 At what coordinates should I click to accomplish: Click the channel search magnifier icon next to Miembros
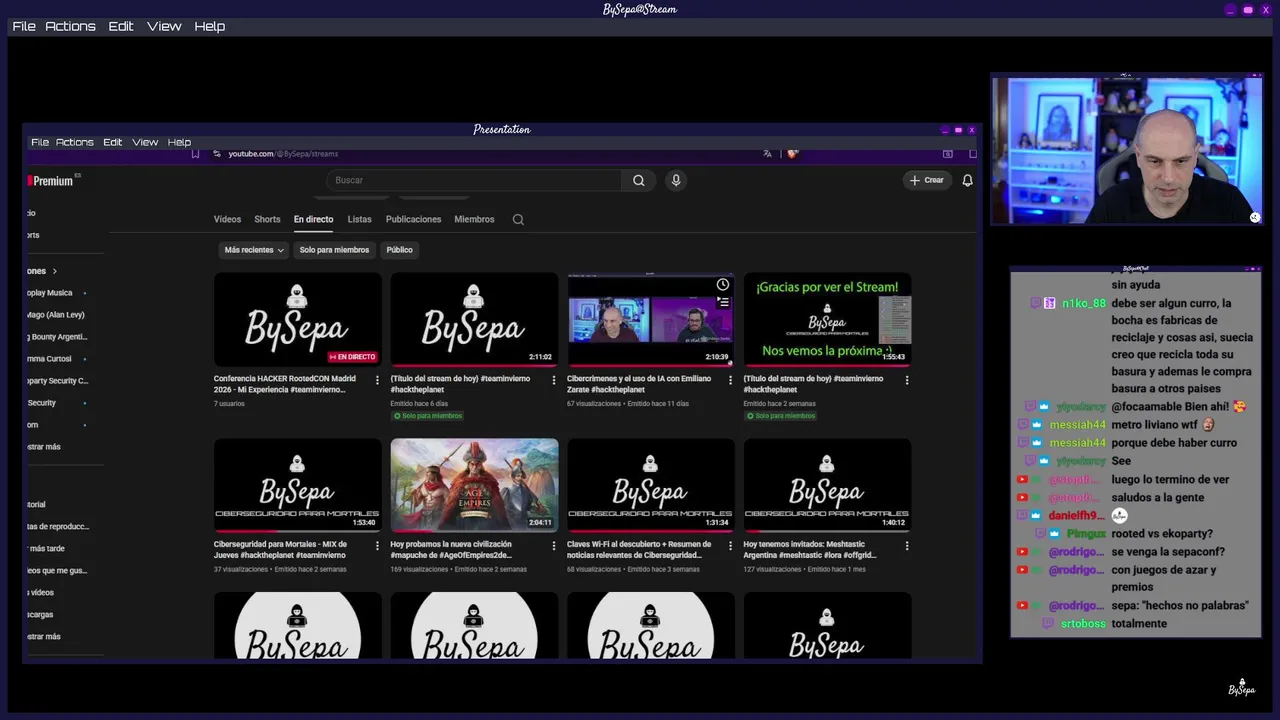pos(518,219)
